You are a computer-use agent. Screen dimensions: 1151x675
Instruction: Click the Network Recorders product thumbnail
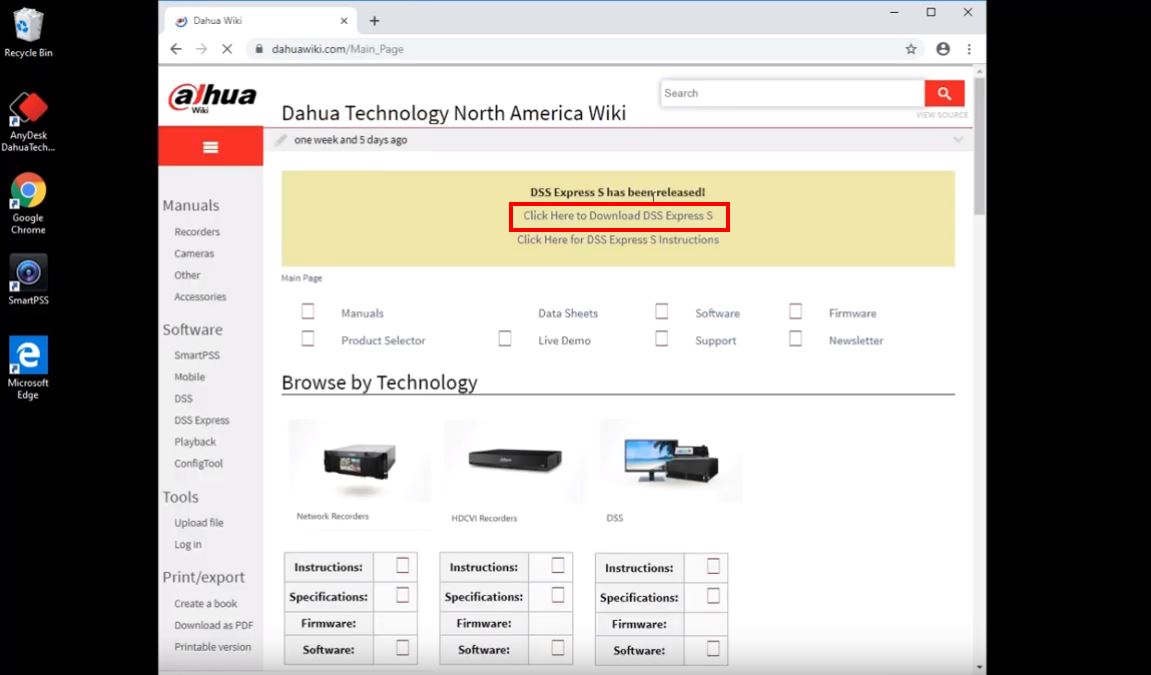click(x=359, y=461)
